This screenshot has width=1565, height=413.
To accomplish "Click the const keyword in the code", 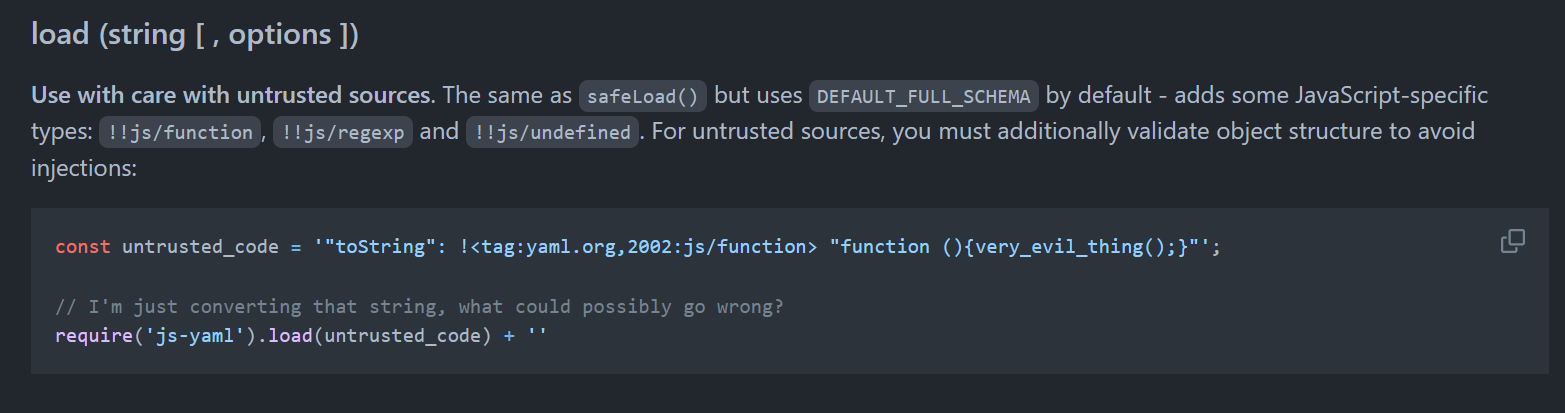I will point(83,246).
